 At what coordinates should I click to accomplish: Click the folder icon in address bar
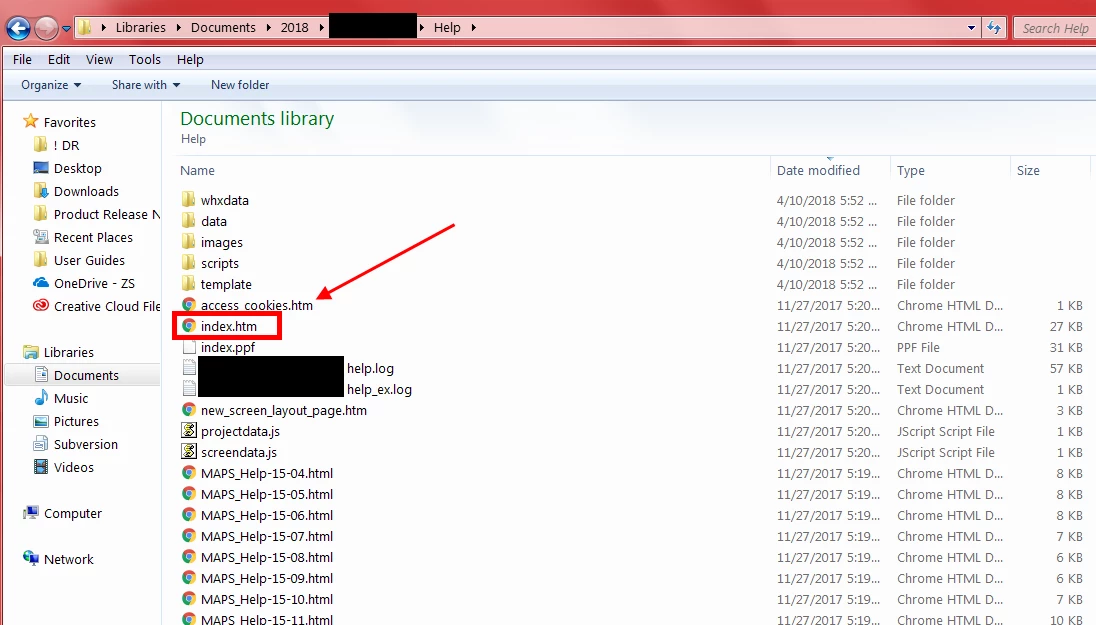[85, 27]
